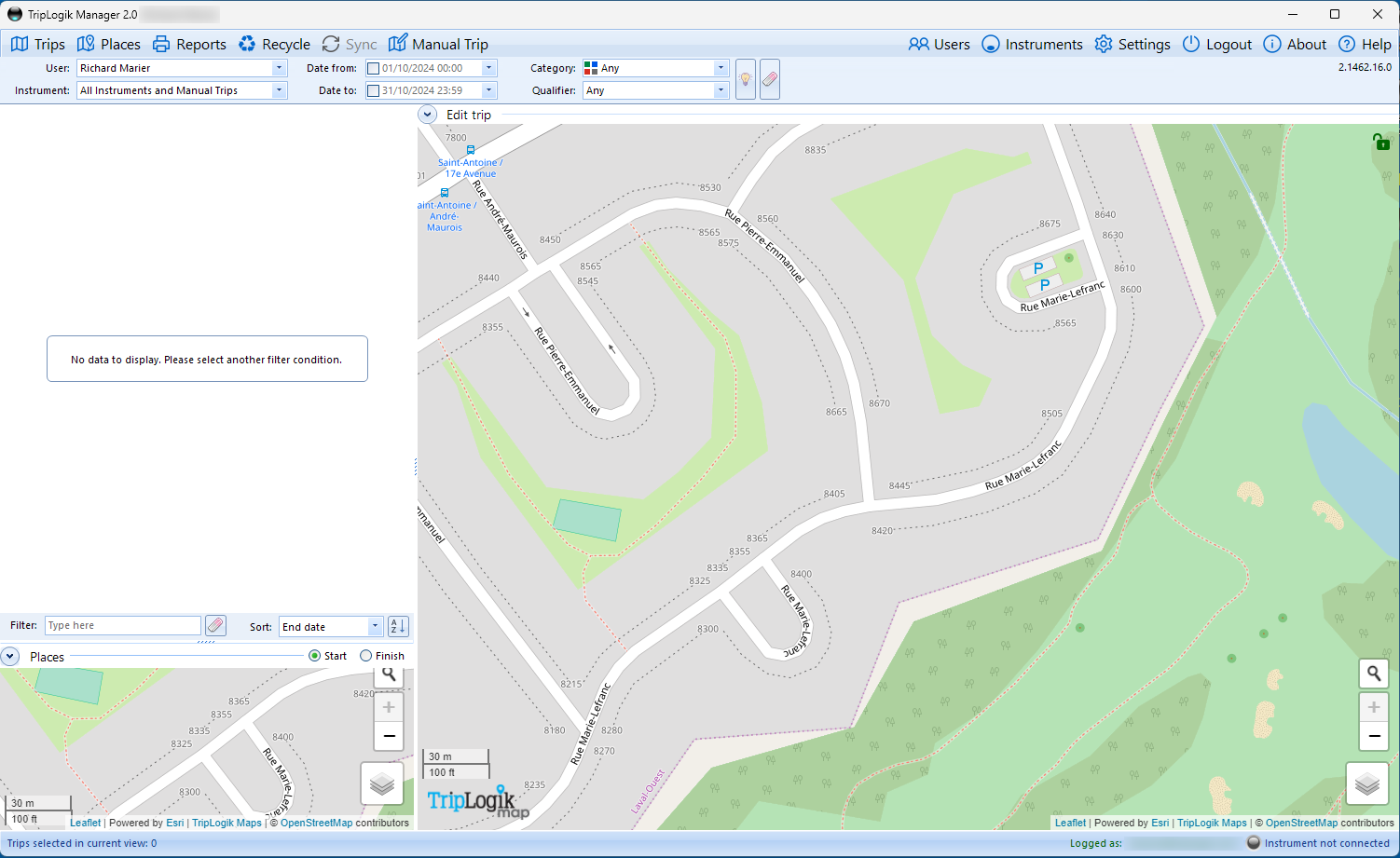Click the main map search icon
The height and width of the screenshot is (858, 1400).
pyautogui.click(x=1374, y=674)
